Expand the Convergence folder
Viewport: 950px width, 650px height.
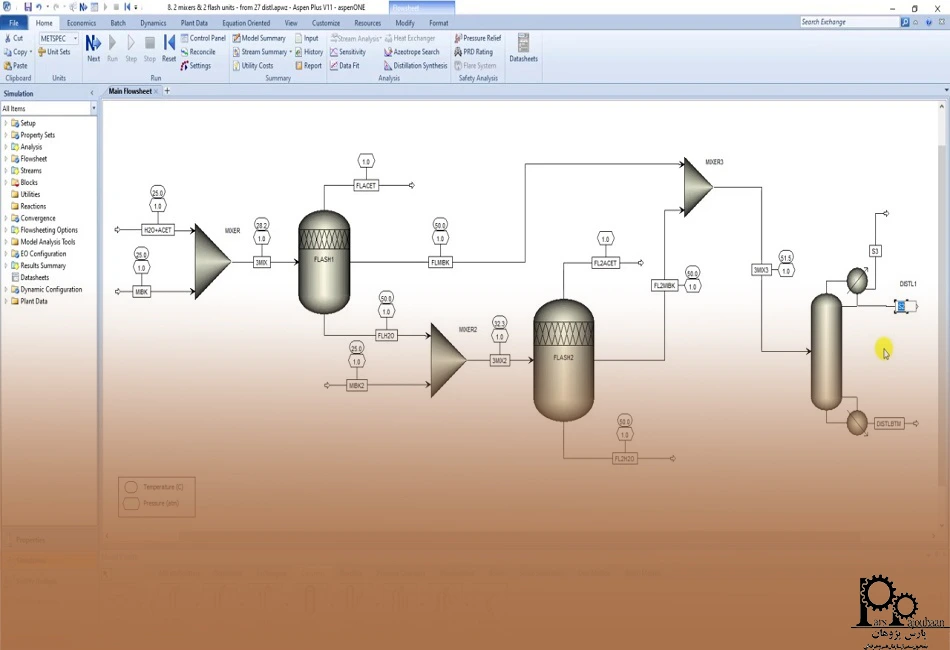coord(6,218)
